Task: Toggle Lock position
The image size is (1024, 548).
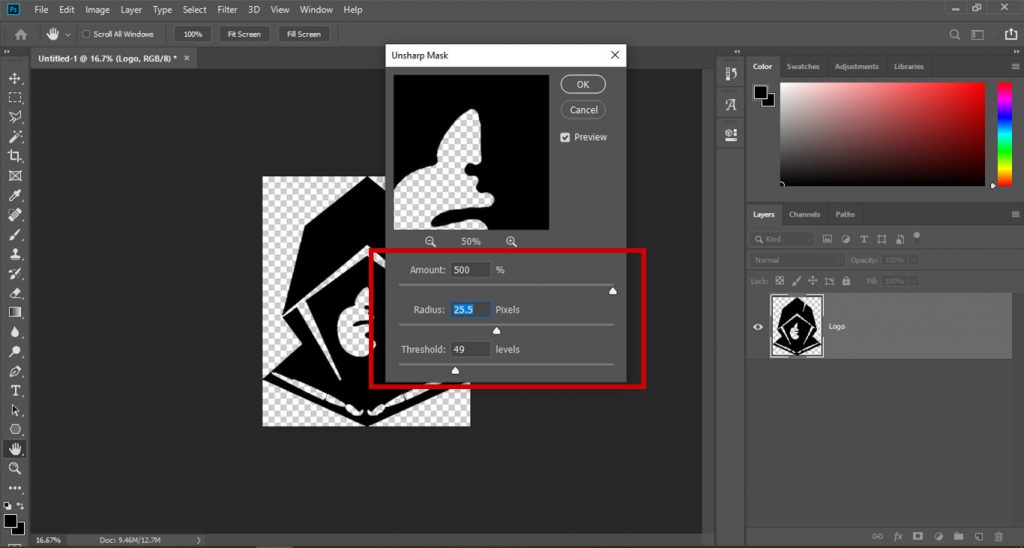Action: [x=812, y=281]
